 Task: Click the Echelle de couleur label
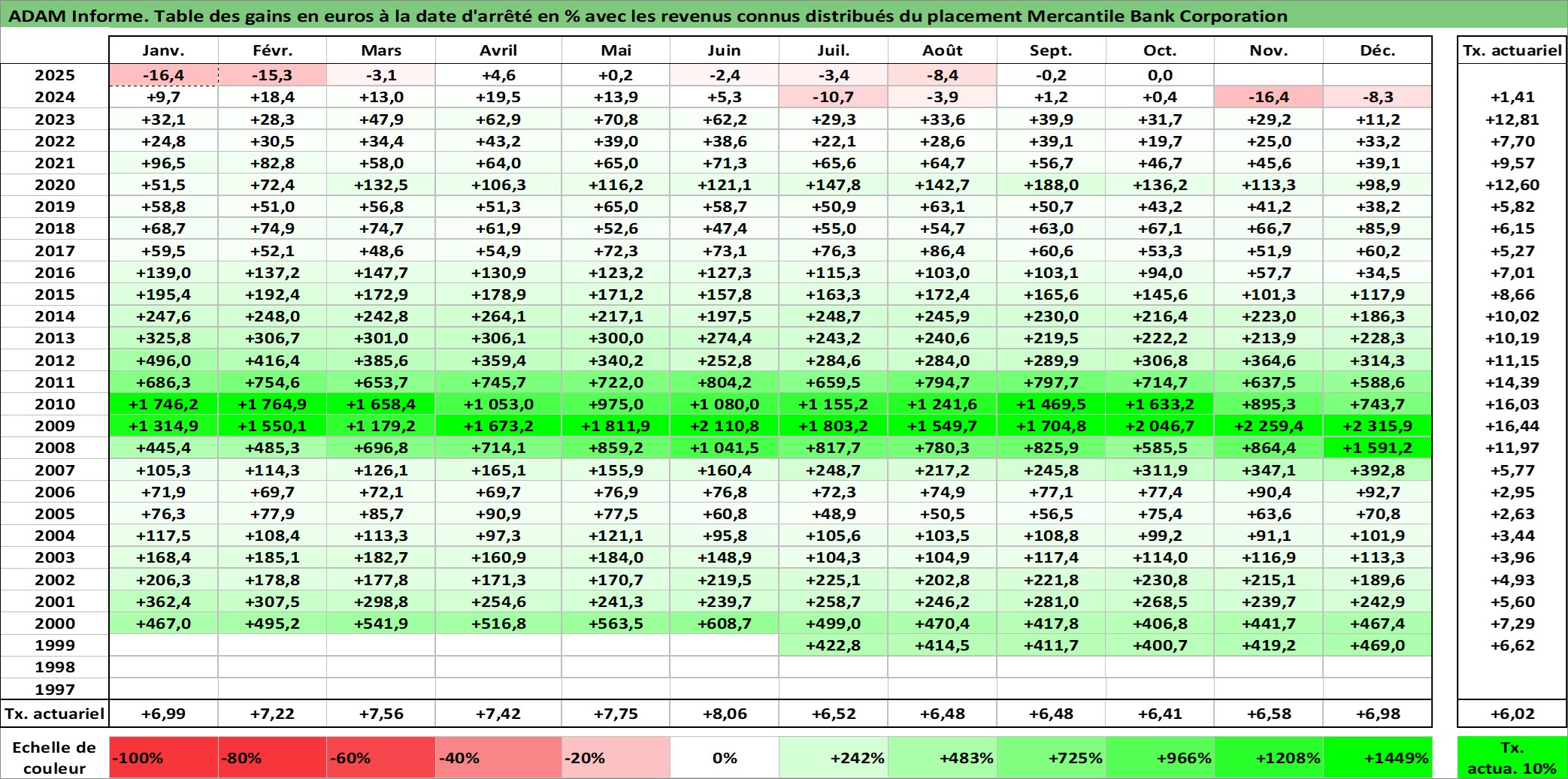point(55,757)
